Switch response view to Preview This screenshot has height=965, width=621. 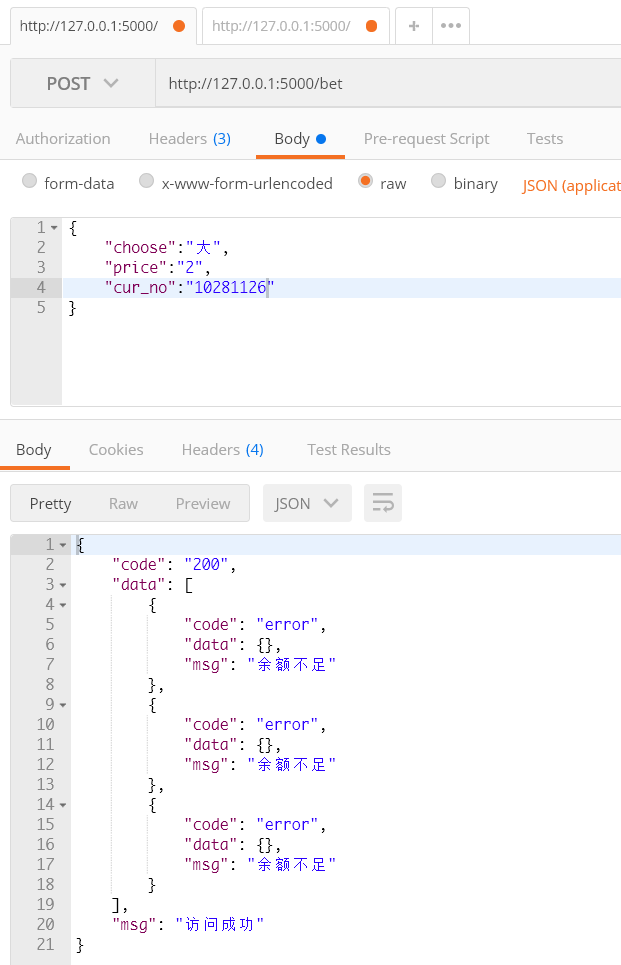[x=203, y=503]
